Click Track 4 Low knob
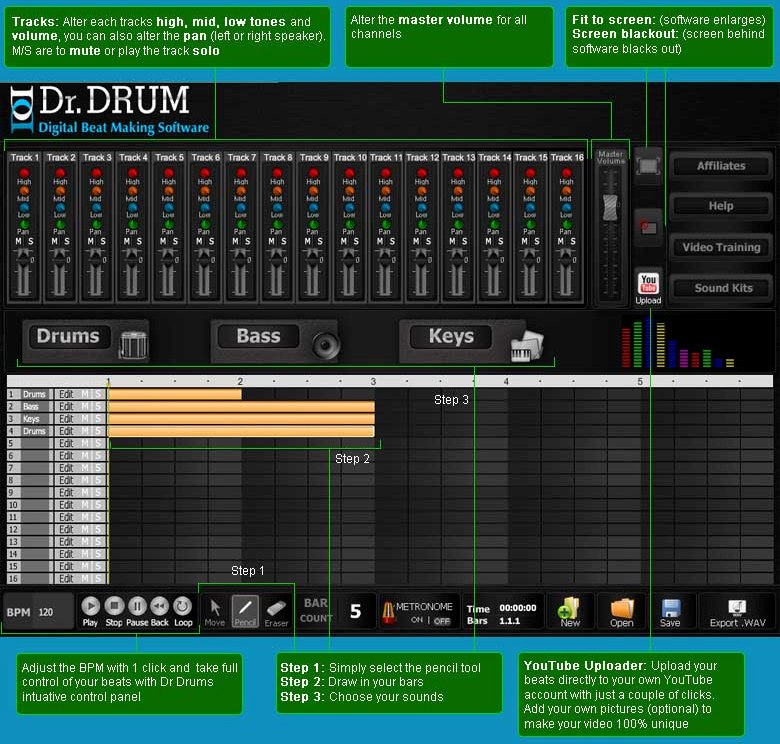 [x=133, y=207]
